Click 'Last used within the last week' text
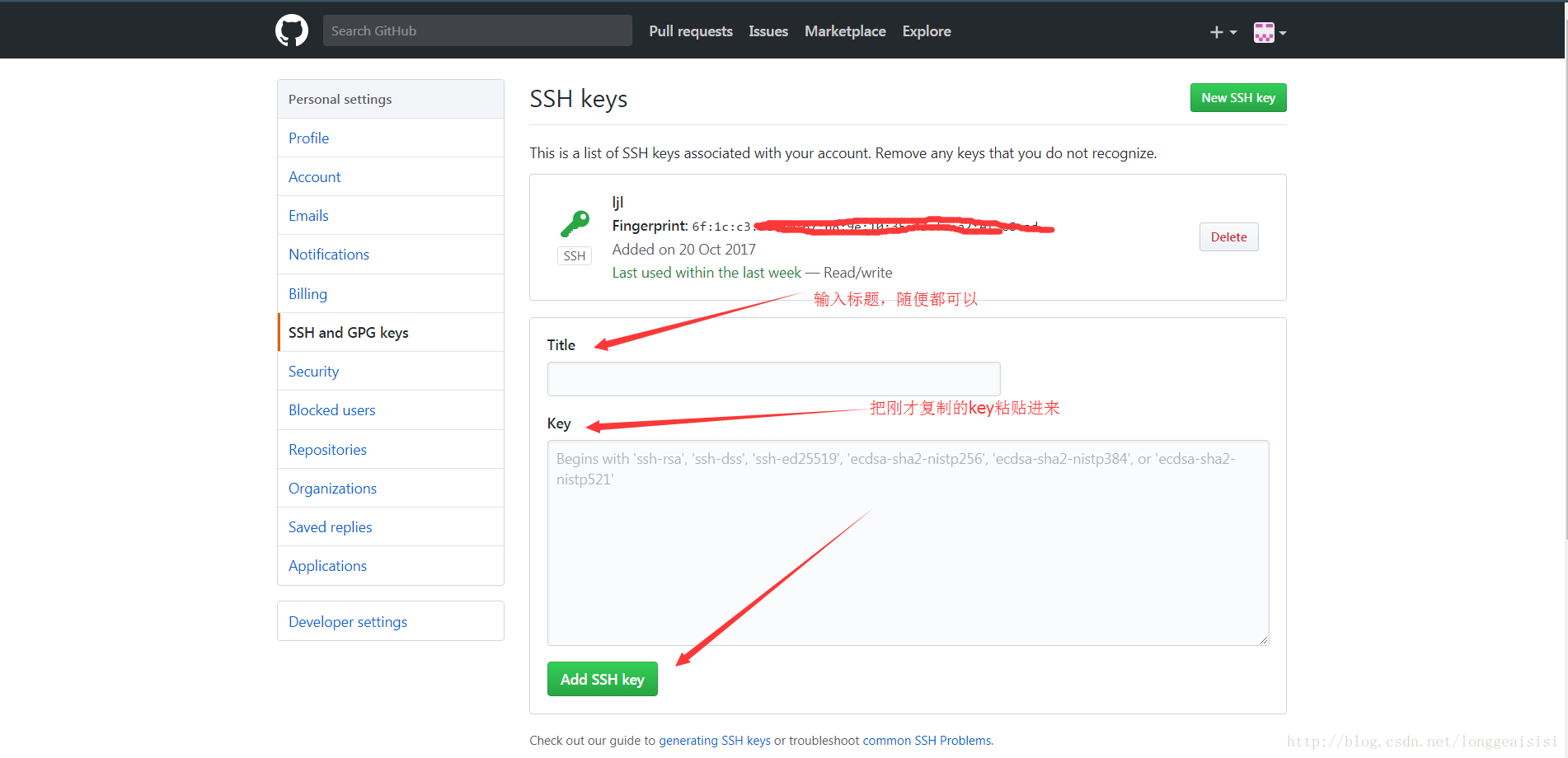 (x=707, y=273)
